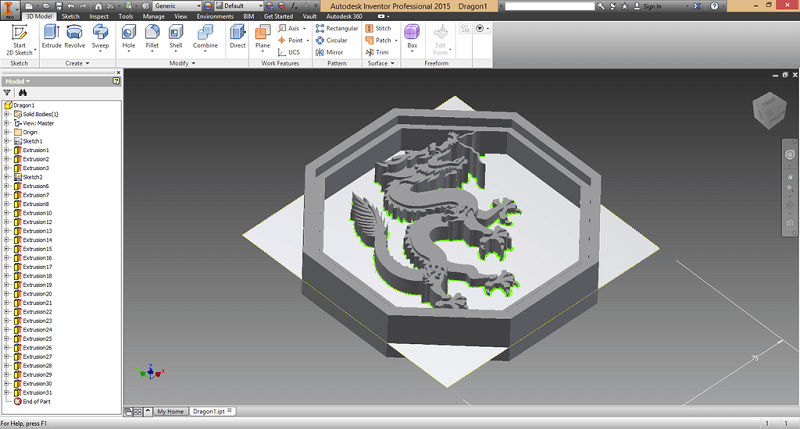Click the browser find binoculars icon
Image resolution: width=800 pixels, height=429 pixels.
click(22, 93)
